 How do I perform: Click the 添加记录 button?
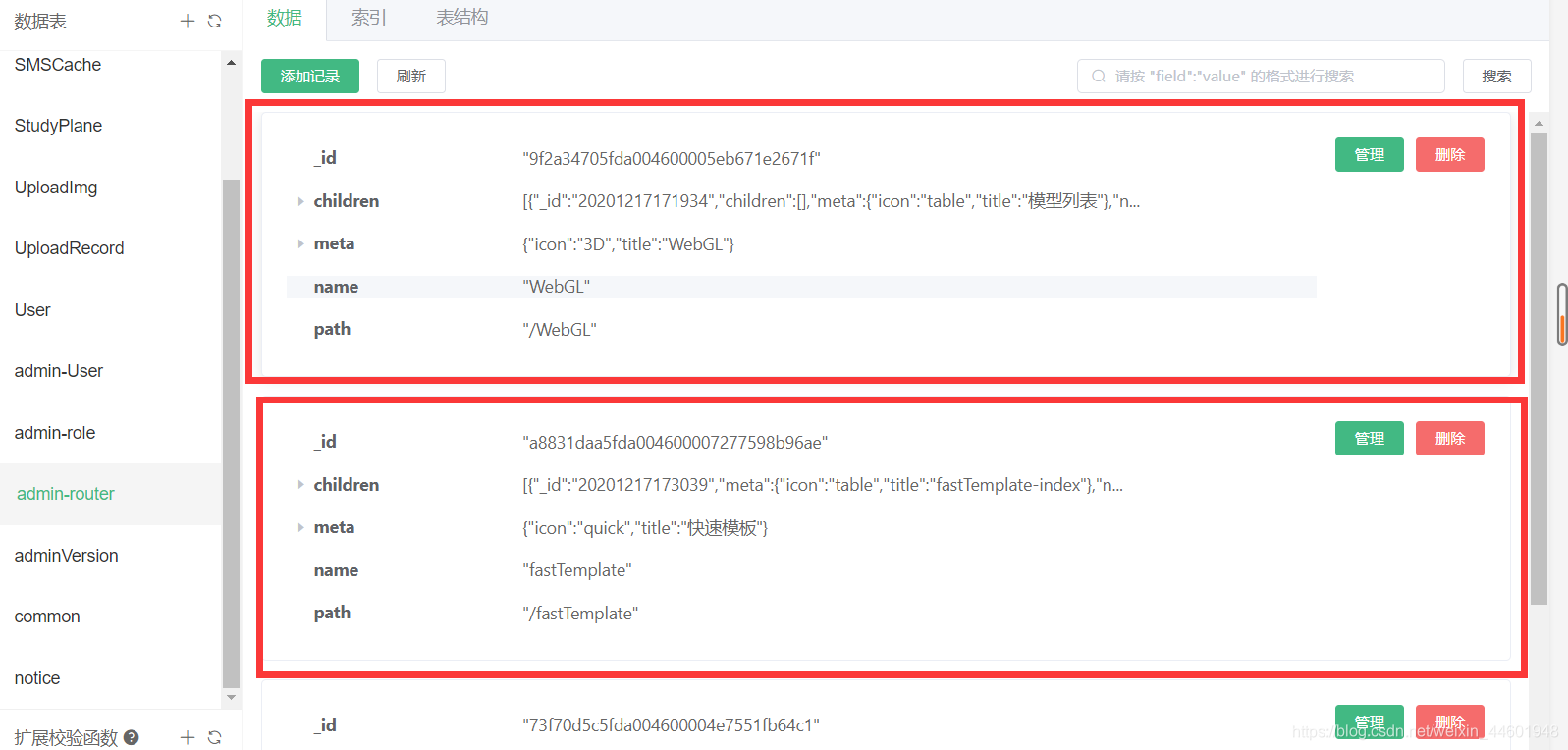pyautogui.click(x=310, y=76)
